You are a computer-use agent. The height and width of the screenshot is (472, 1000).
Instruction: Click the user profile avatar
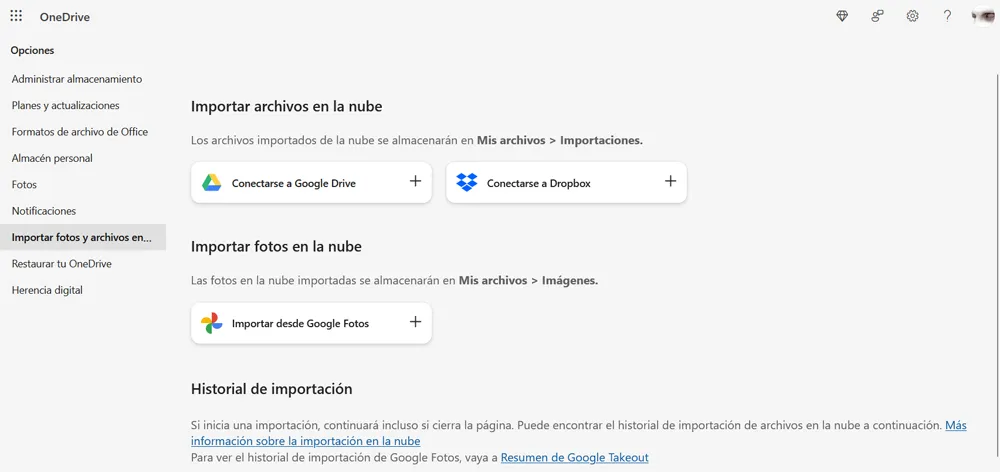(982, 16)
